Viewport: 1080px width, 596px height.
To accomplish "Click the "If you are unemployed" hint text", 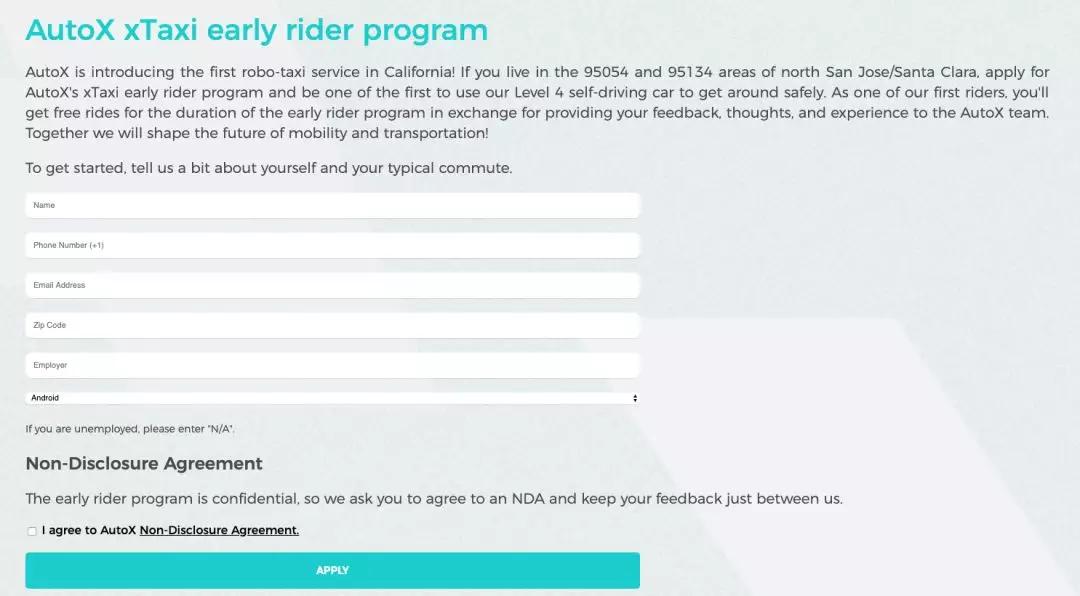I will point(130,429).
